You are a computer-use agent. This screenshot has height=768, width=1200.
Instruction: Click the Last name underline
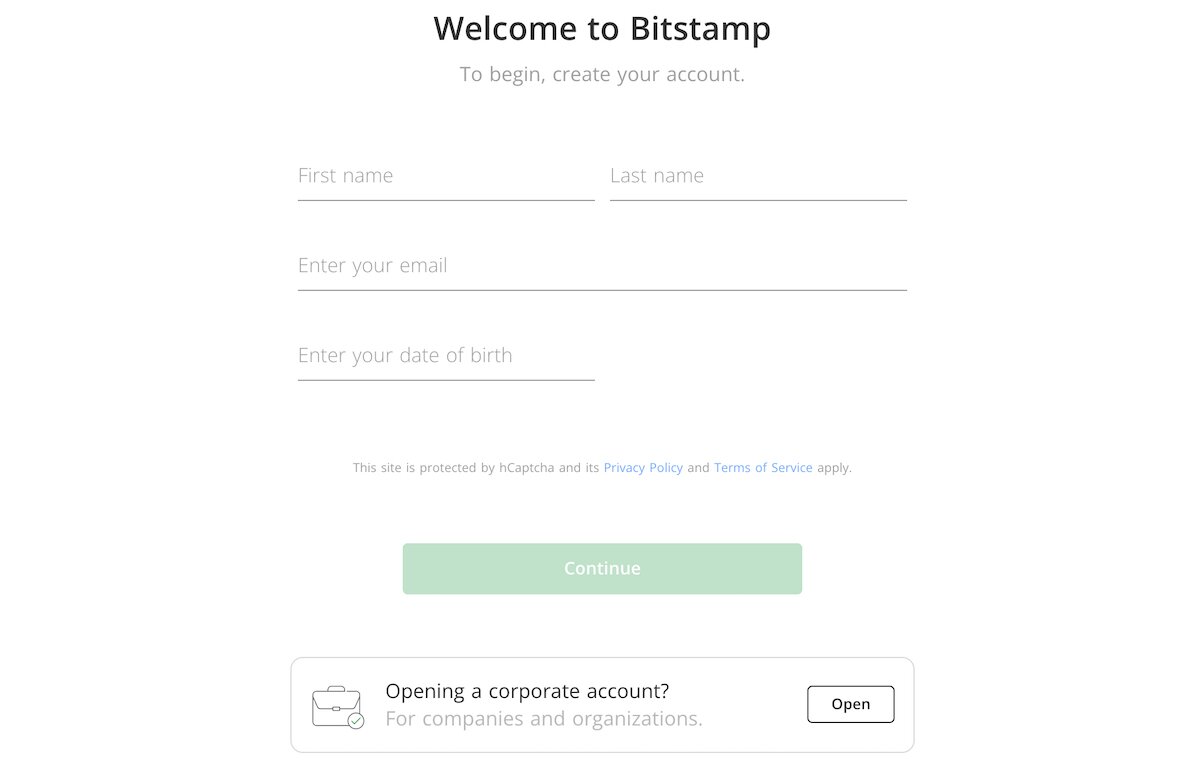tap(757, 200)
